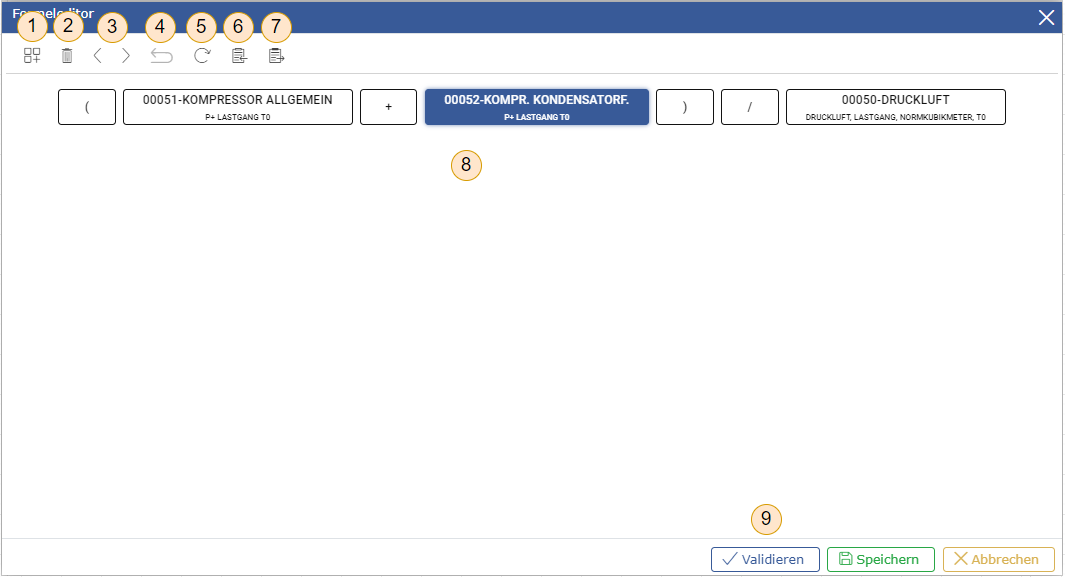This screenshot has width=1065, height=577.
Task: Click the clipboard export icon
Action: coord(276,56)
